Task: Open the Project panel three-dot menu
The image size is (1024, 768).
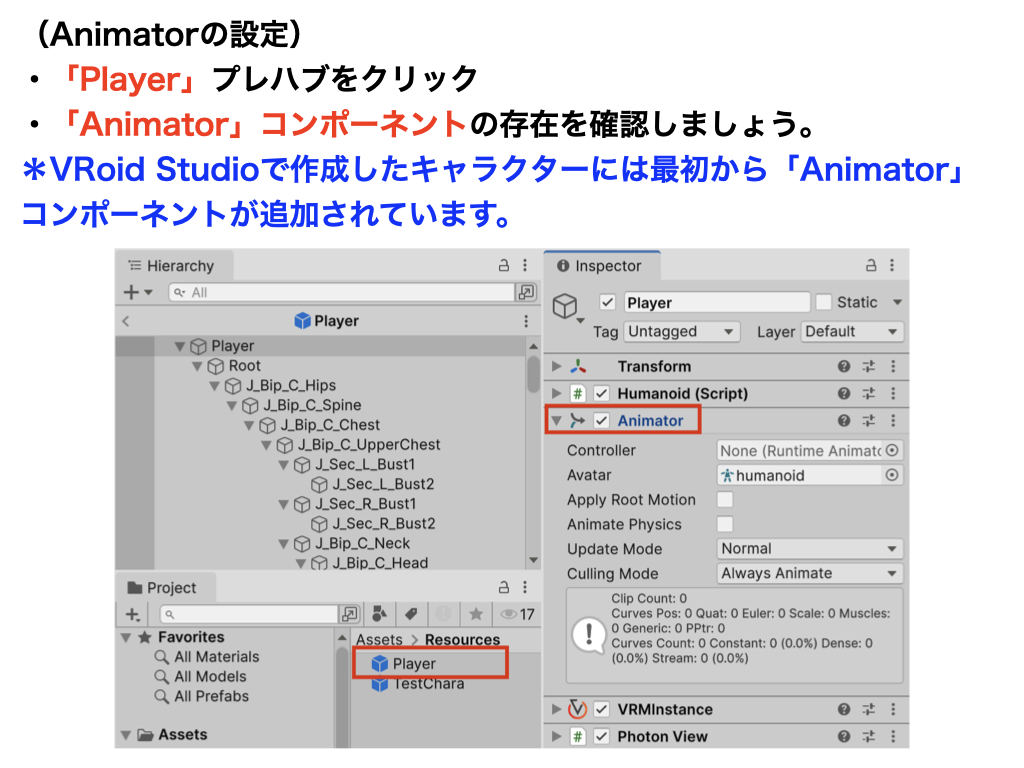Action: 525,587
